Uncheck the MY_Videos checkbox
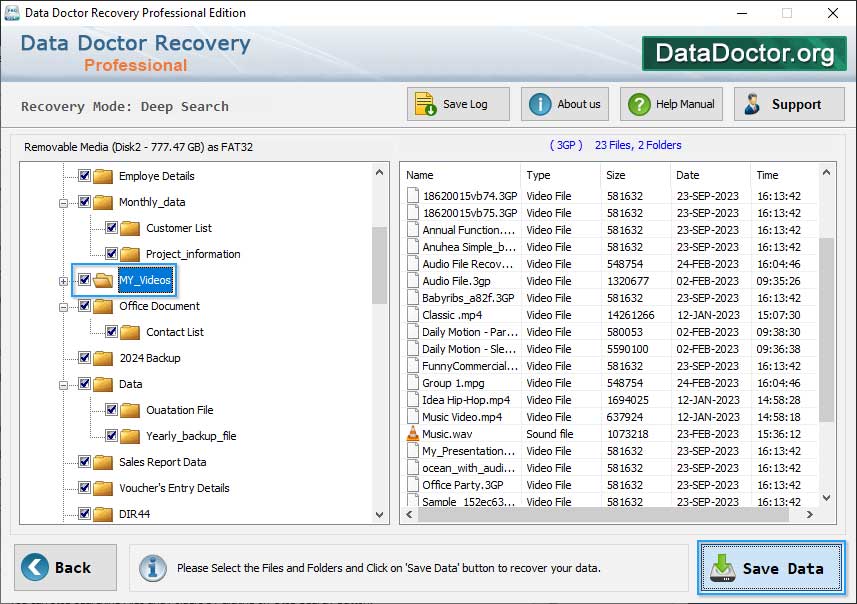 84,279
